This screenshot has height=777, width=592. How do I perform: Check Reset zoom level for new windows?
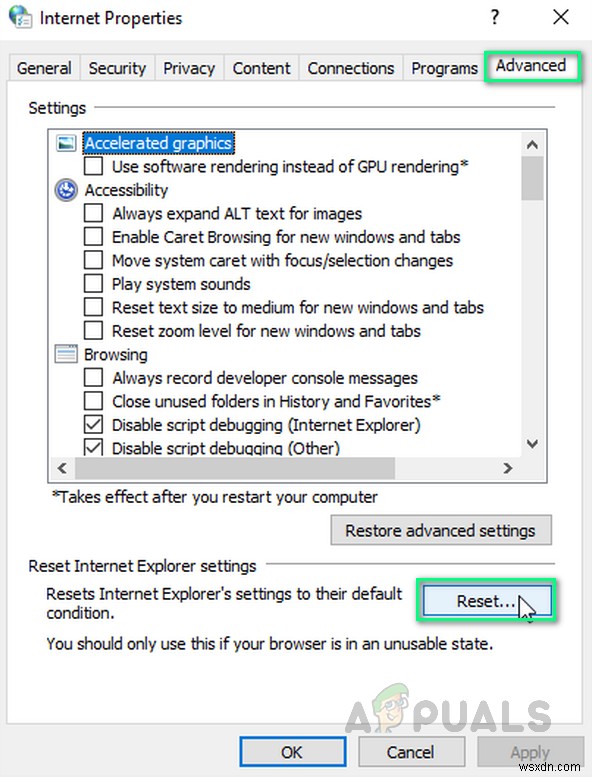click(x=93, y=331)
